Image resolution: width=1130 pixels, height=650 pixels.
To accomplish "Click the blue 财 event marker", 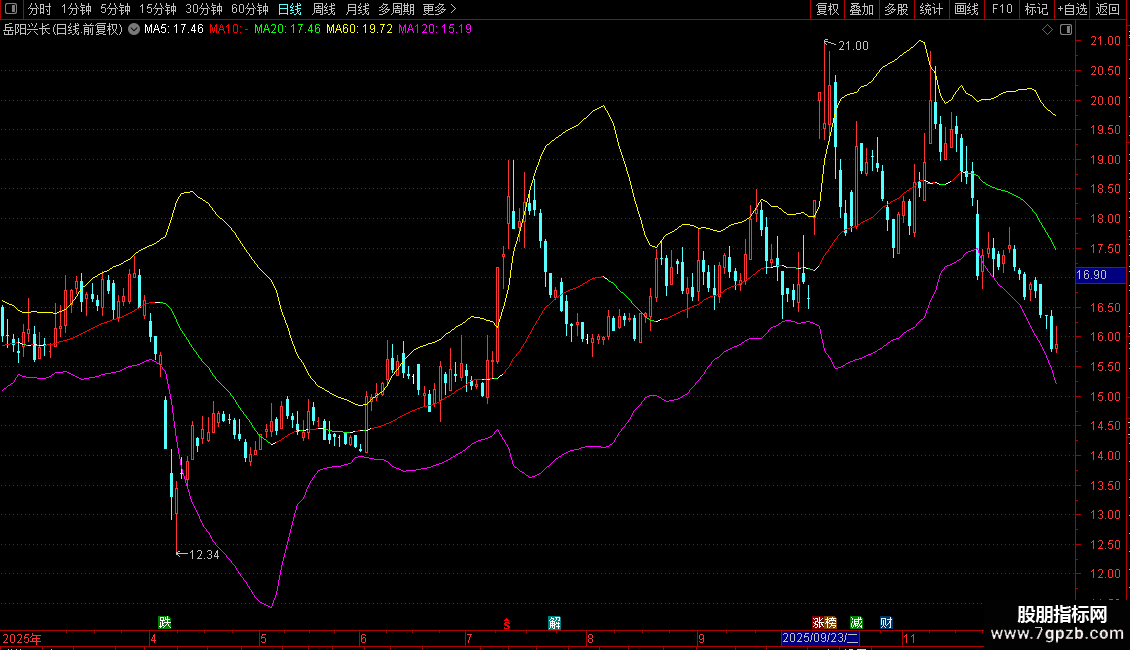I will click(886, 623).
